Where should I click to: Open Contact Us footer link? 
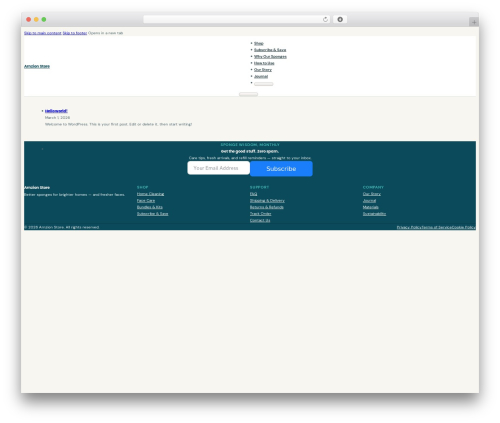[260, 221]
